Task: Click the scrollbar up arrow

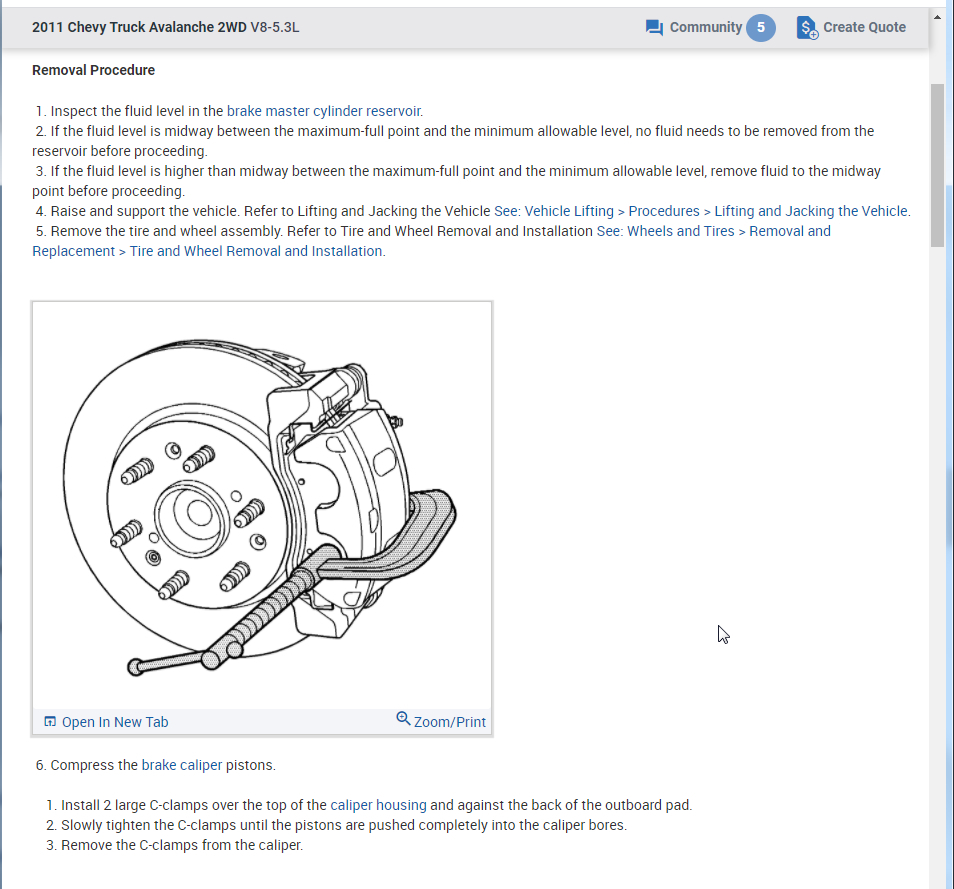Action: tap(937, 17)
